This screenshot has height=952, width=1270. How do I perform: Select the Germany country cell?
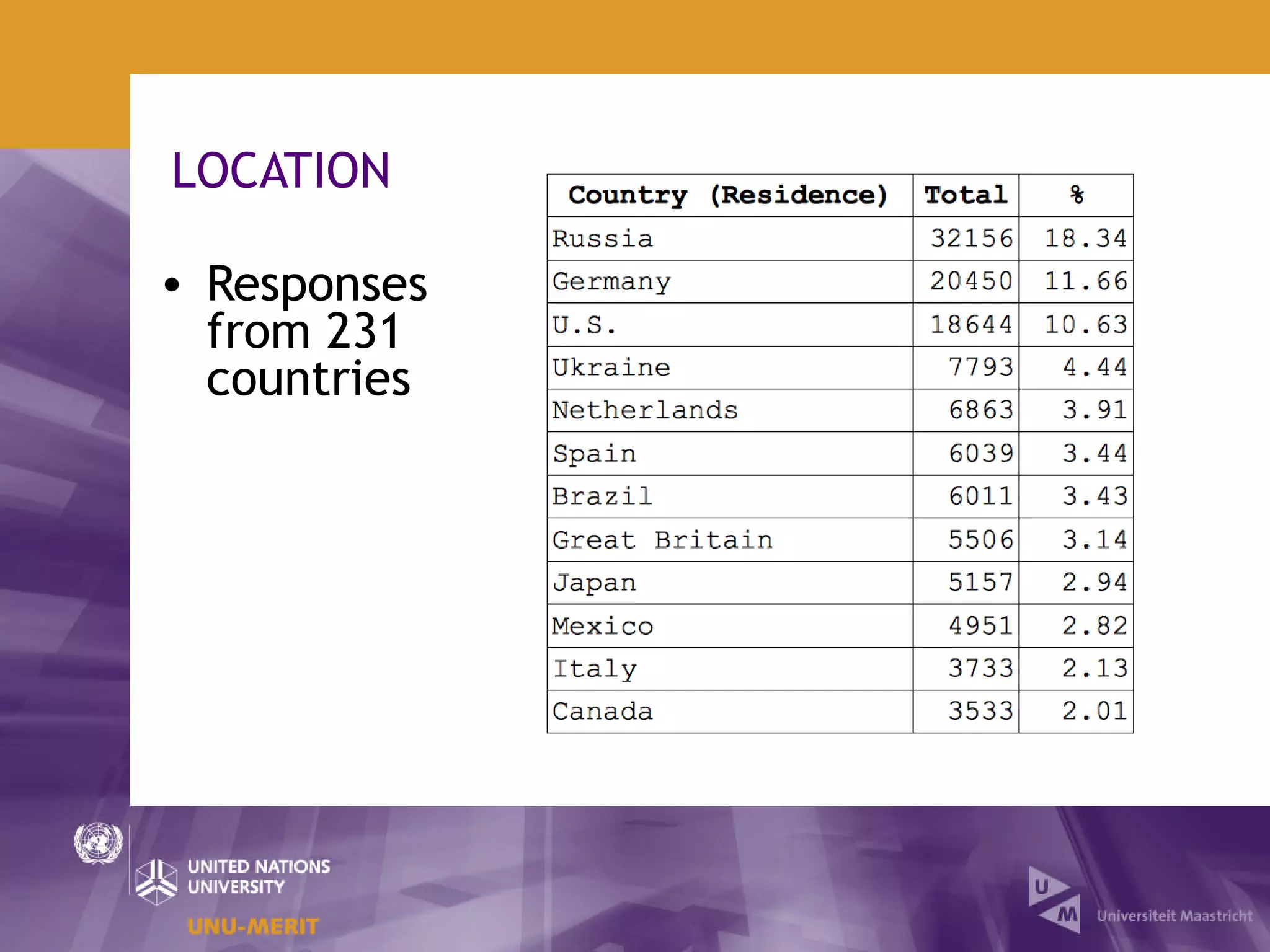(729, 281)
